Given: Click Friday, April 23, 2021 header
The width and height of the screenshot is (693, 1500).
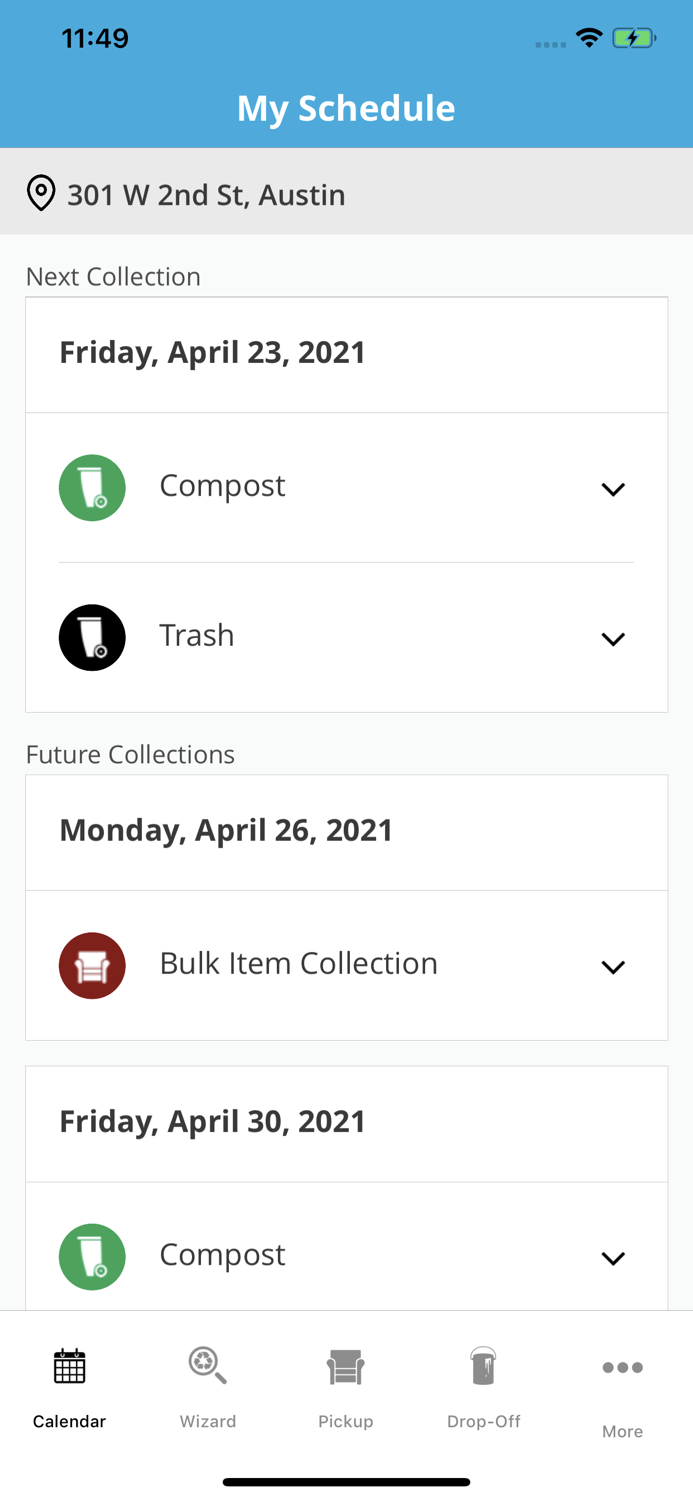Looking at the screenshot, I should [212, 352].
